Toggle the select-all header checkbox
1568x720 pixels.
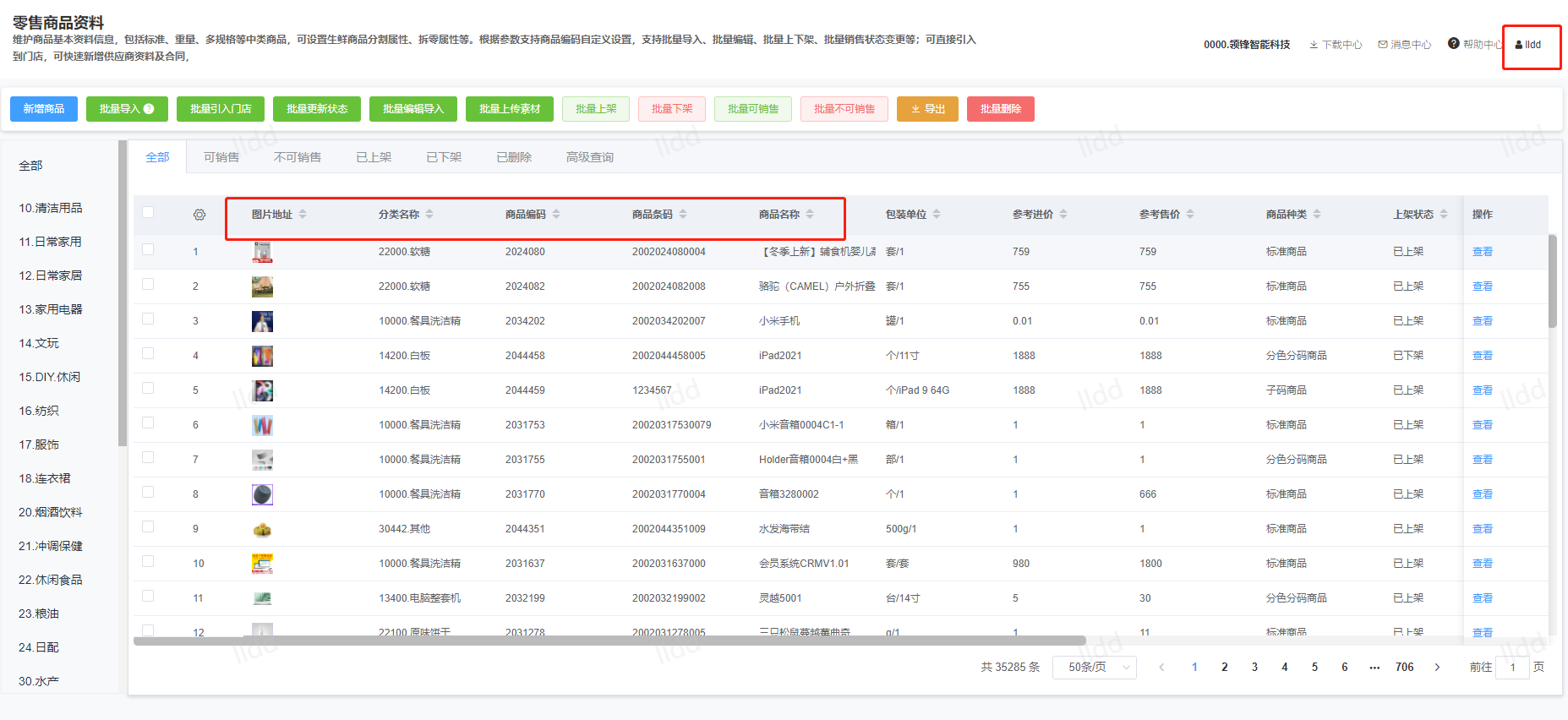(x=148, y=213)
